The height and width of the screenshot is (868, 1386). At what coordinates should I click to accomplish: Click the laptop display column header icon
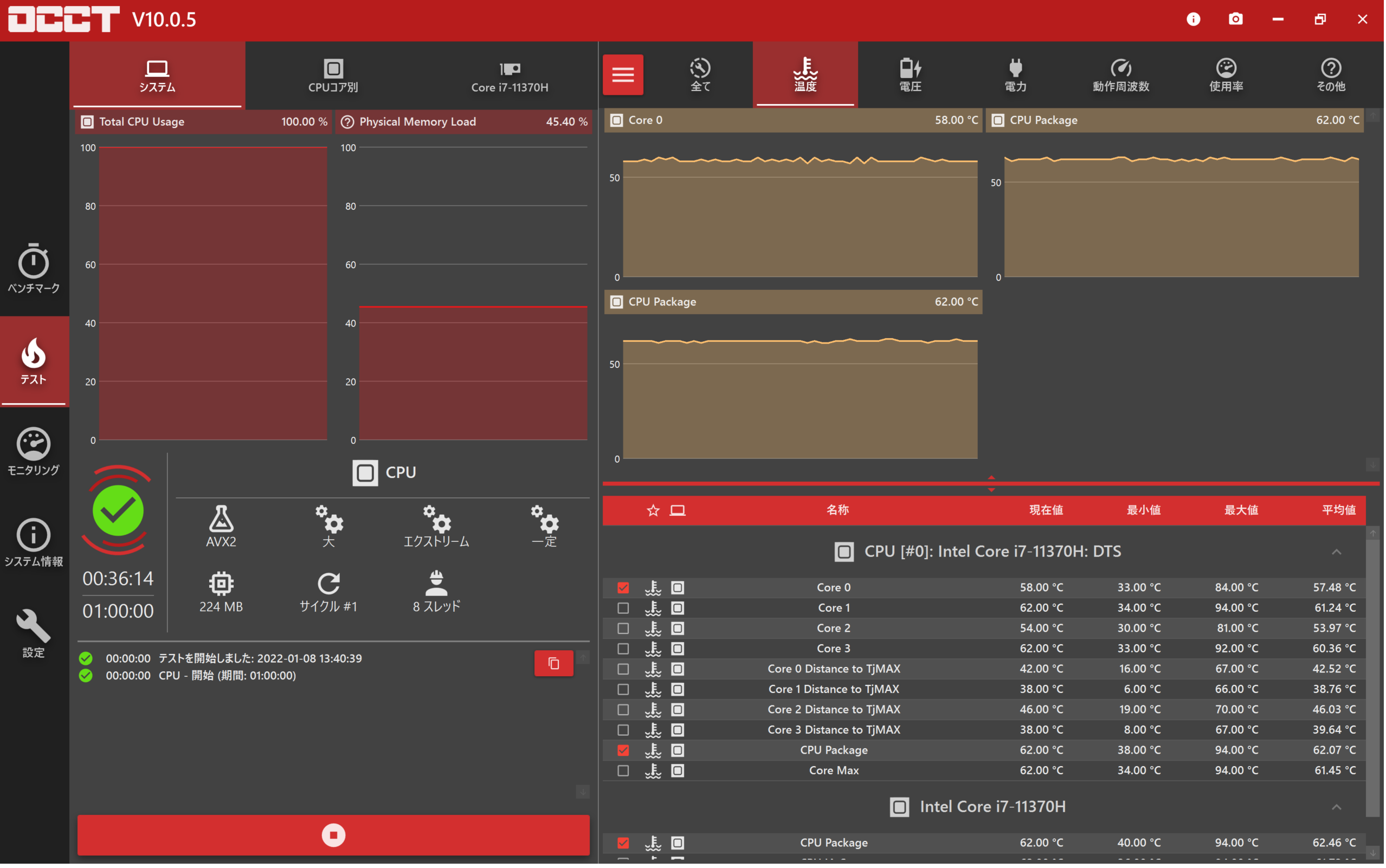tap(679, 511)
